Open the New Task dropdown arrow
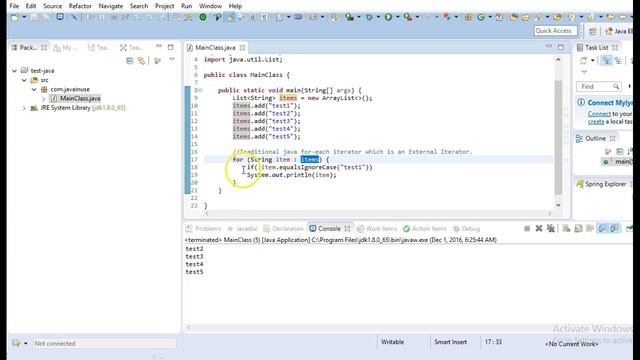Viewport: 640px width, 360px height. coord(592,61)
